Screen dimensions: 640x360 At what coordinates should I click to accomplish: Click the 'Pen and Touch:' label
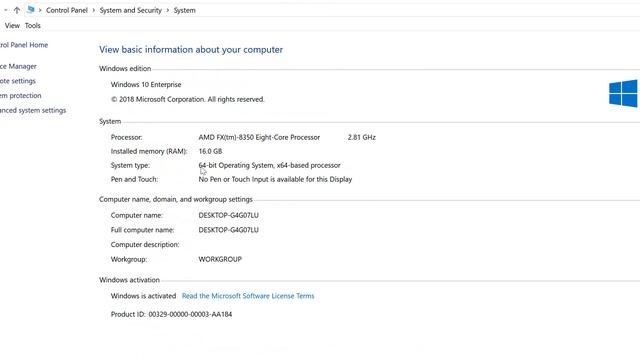[x=134, y=179]
